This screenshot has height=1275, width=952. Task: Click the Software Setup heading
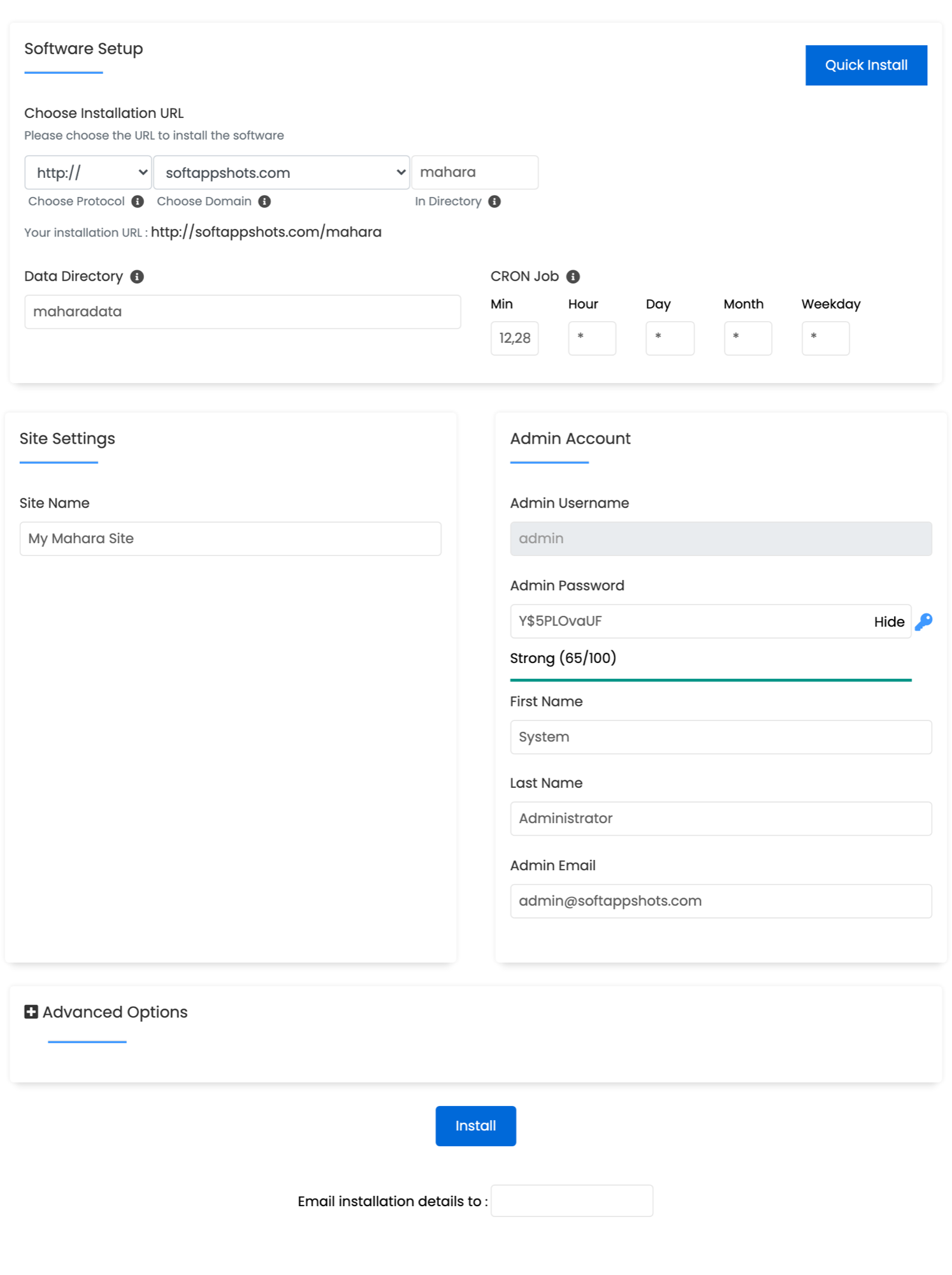coord(83,49)
